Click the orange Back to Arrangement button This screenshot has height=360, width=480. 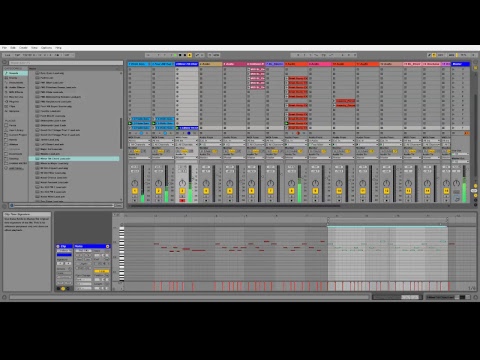[x=467, y=133]
